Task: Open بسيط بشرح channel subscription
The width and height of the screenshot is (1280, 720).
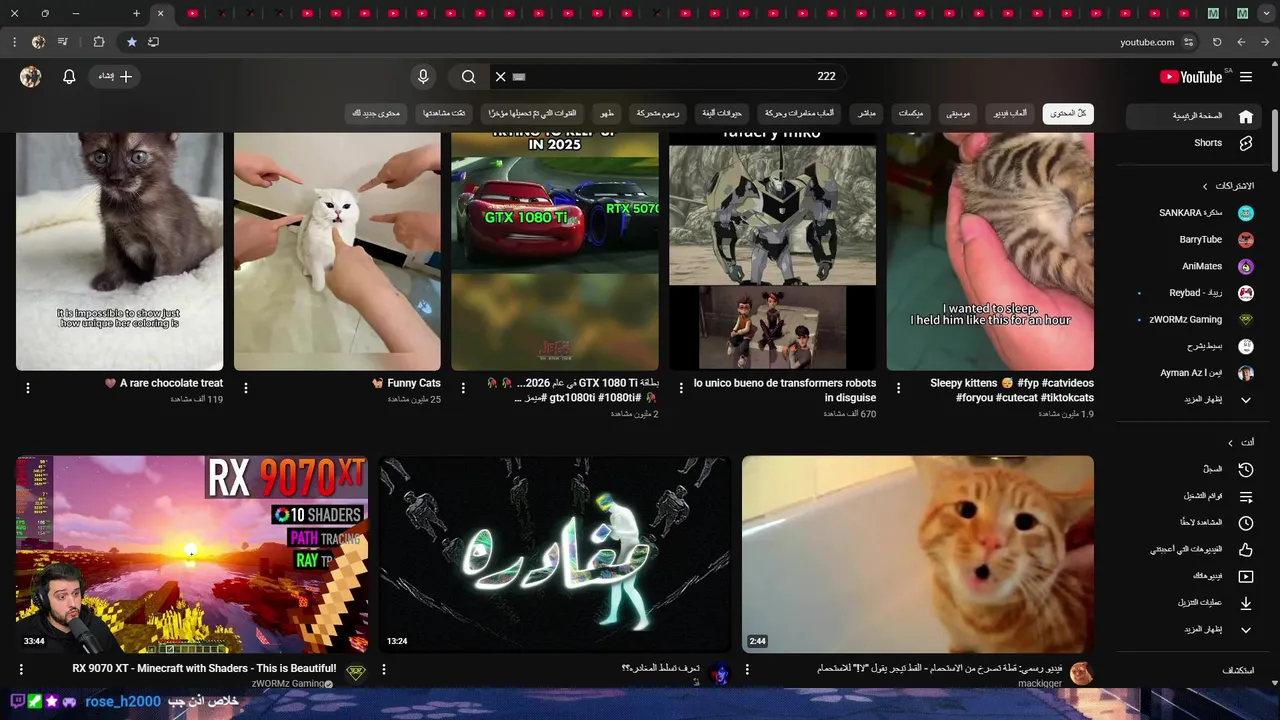Action: [x=1195, y=346]
